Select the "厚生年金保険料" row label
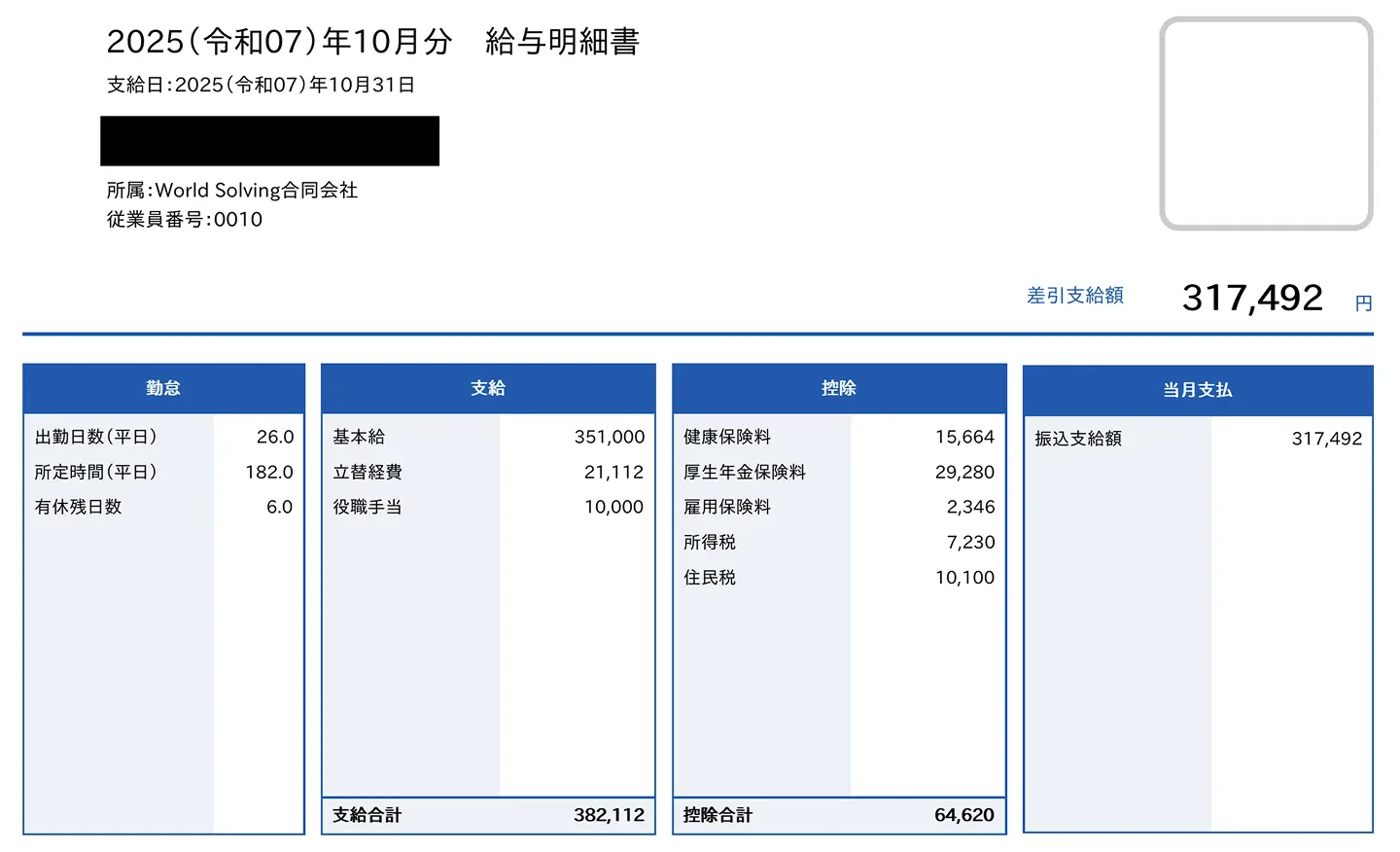 (x=745, y=472)
